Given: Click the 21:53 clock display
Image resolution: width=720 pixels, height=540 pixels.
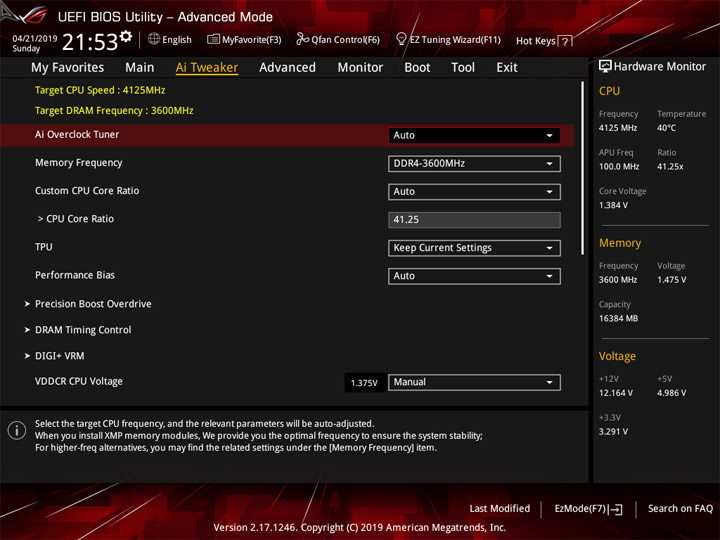Looking at the screenshot, I should [90, 42].
